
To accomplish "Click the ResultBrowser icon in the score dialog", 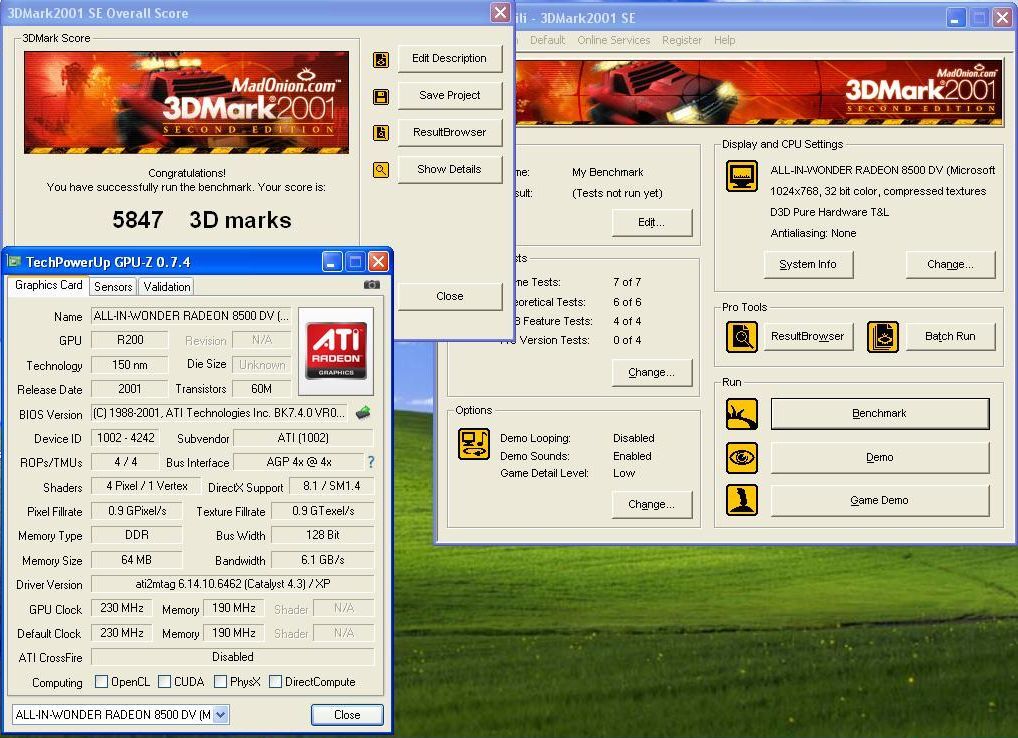I will (x=381, y=133).
